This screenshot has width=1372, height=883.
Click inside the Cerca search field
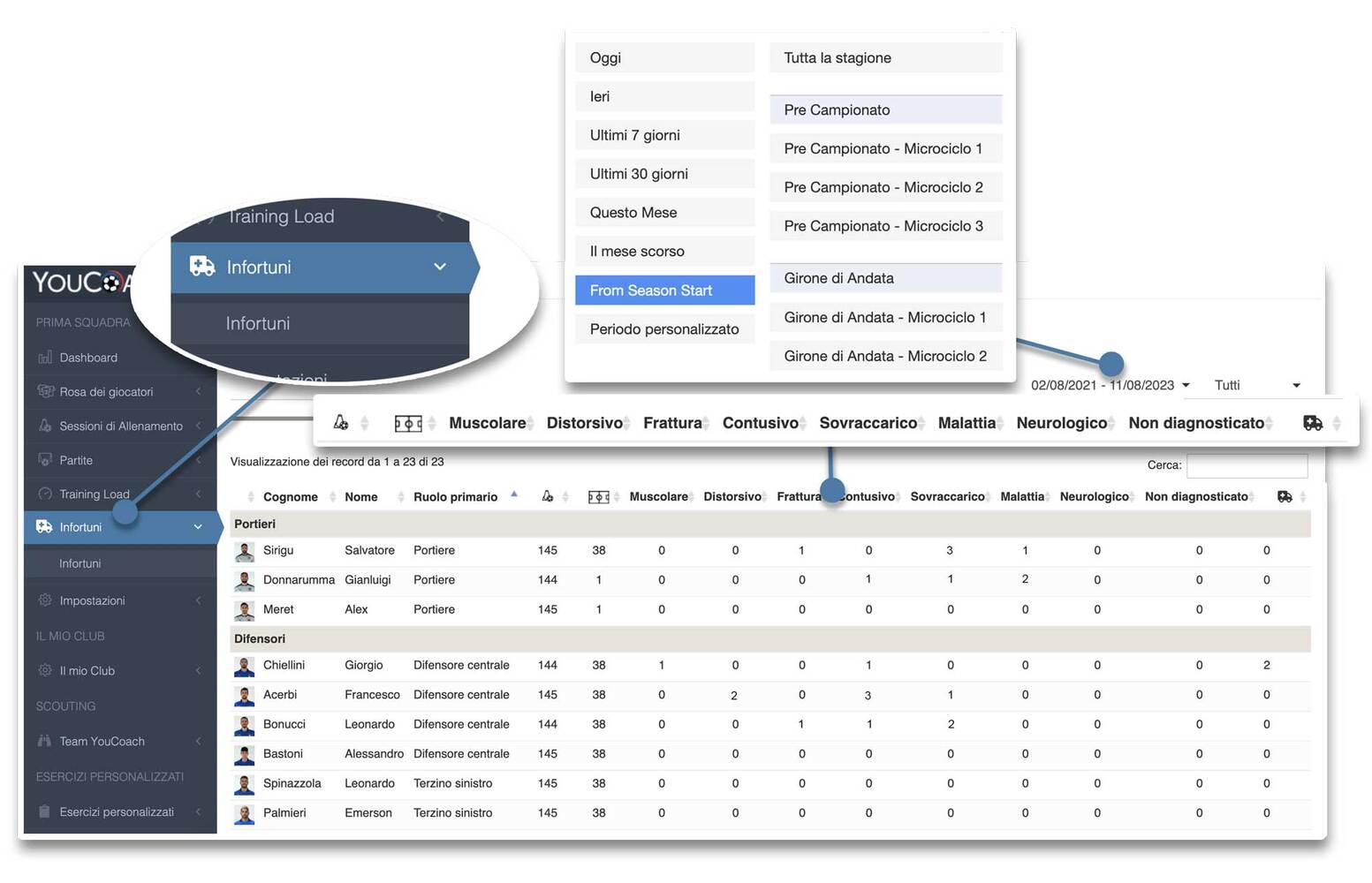pos(1247,465)
